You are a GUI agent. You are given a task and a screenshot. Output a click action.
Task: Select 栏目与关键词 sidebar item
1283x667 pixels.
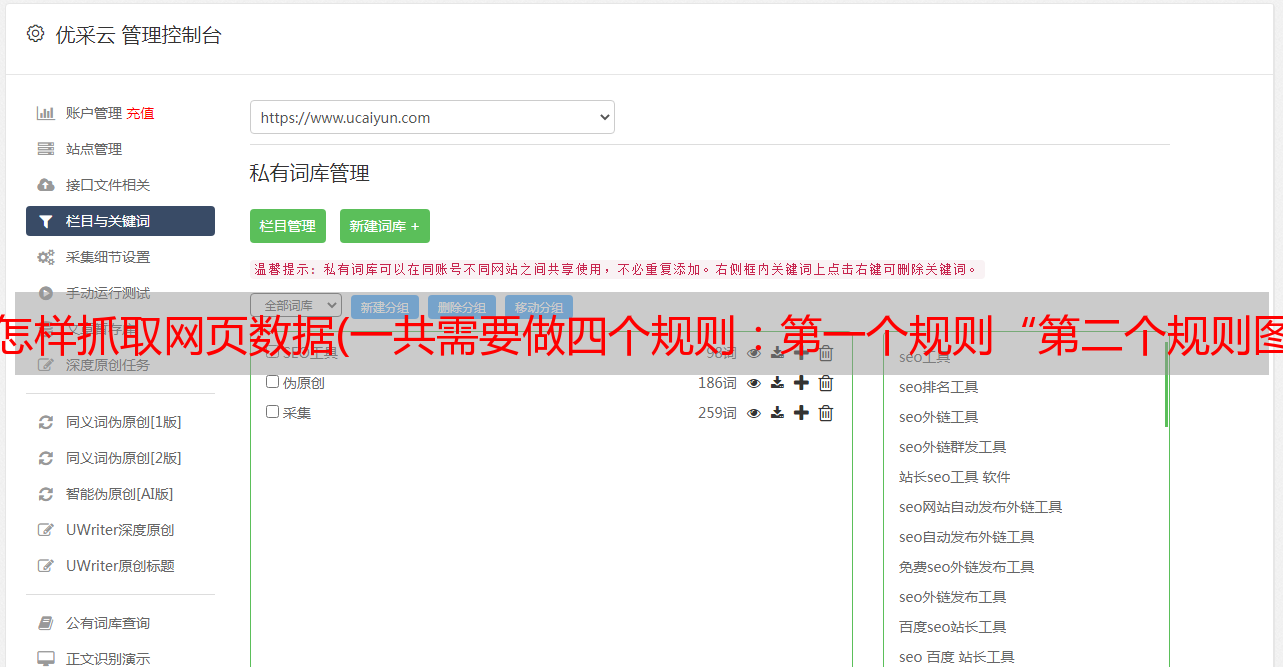pyautogui.click(x=120, y=221)
